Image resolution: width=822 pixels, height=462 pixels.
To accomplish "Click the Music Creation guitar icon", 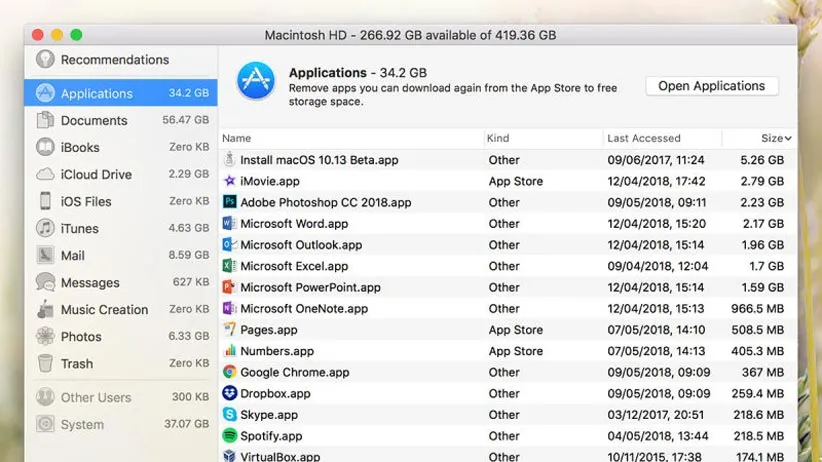I will (45, 309).
